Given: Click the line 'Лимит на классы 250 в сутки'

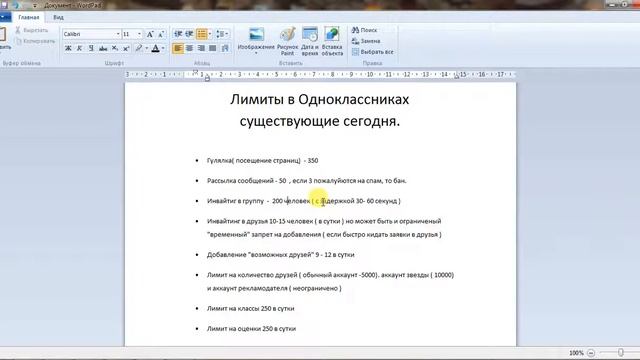Looking at the screenshot, I should (x=250, y=308).
